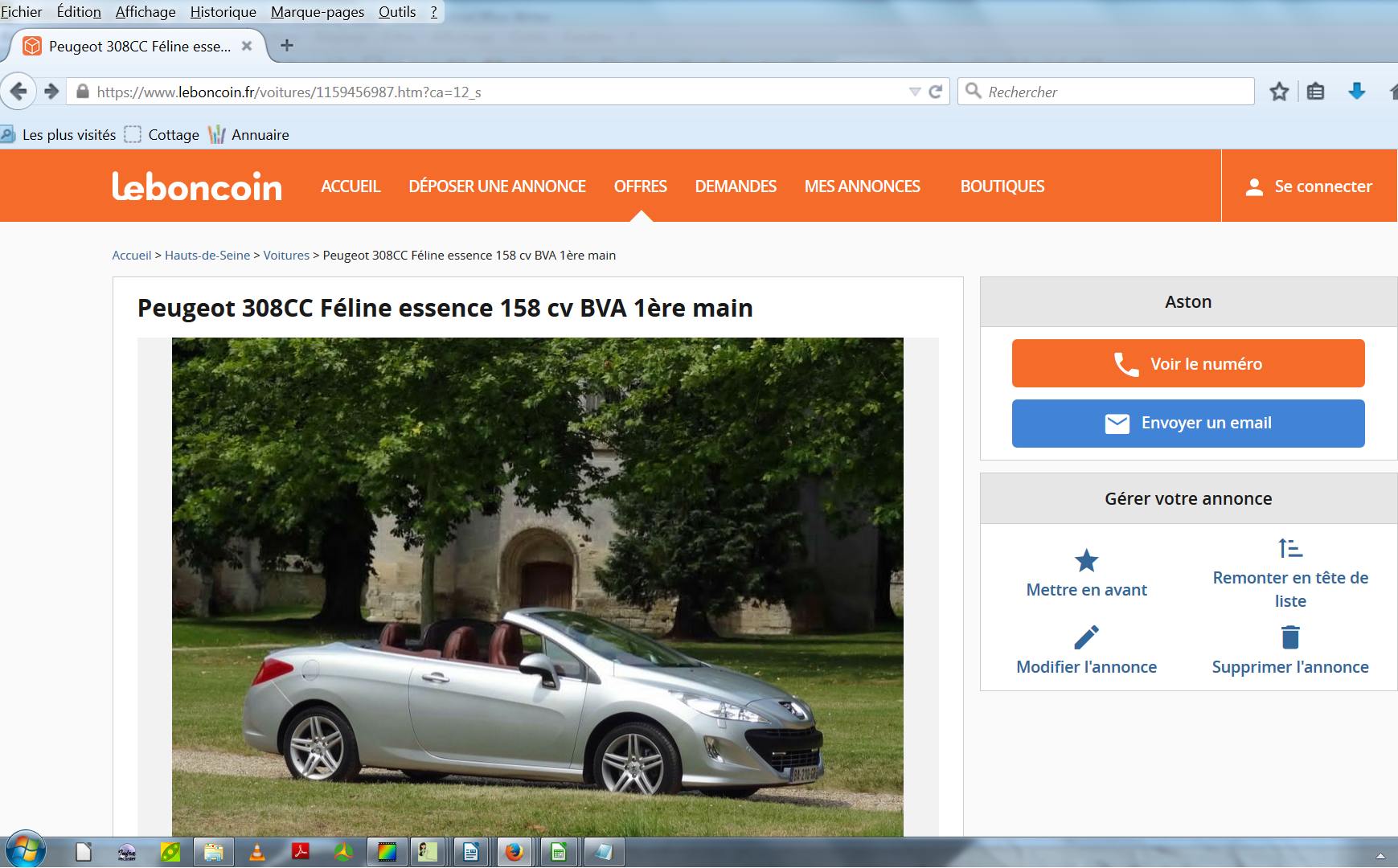This screenshot has width=1398, height=868.
Task: Open Les plus visités bookmark folder
Action: pyautogui.click(x=59, y=134)
